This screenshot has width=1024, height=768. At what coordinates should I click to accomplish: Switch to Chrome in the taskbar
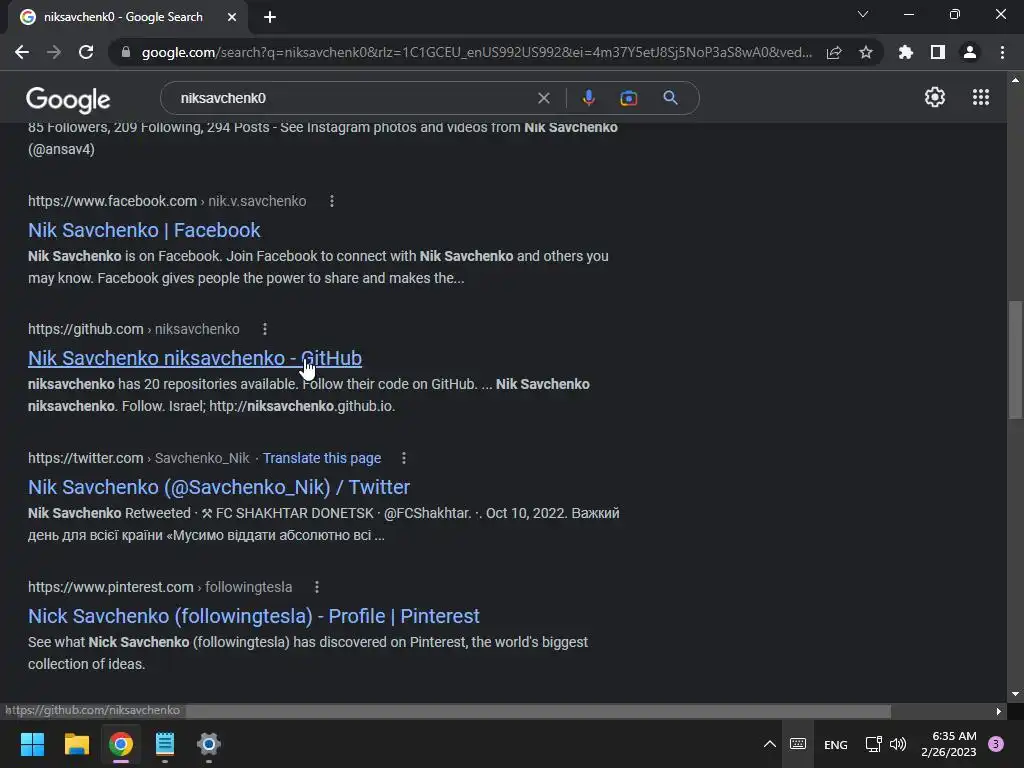121,744
